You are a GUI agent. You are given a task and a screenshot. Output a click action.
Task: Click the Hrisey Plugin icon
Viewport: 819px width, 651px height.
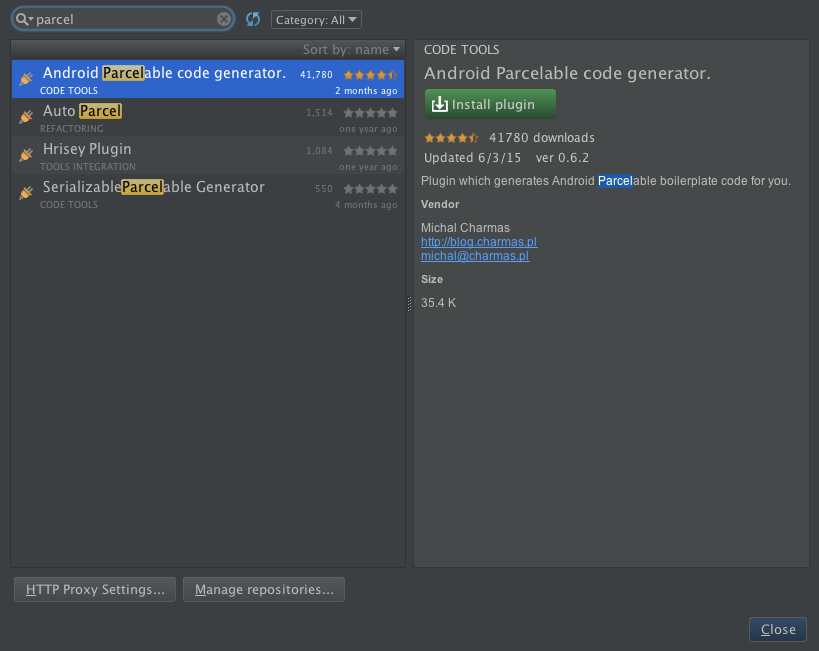coord(24,156)
